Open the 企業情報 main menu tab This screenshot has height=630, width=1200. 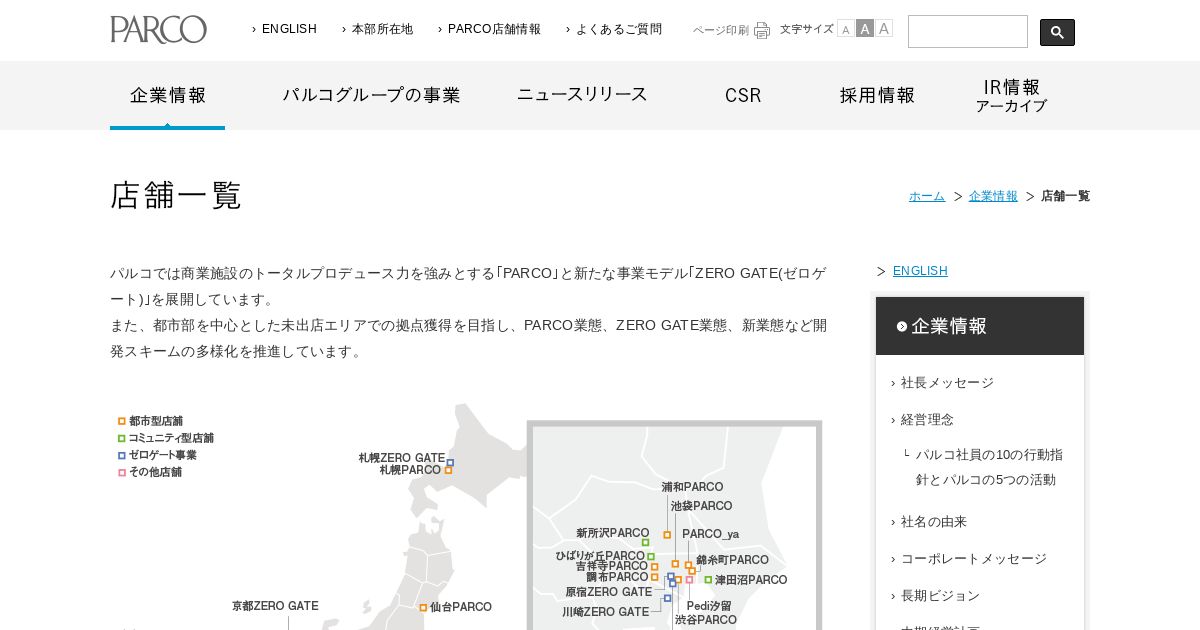(x=168, y=95)
